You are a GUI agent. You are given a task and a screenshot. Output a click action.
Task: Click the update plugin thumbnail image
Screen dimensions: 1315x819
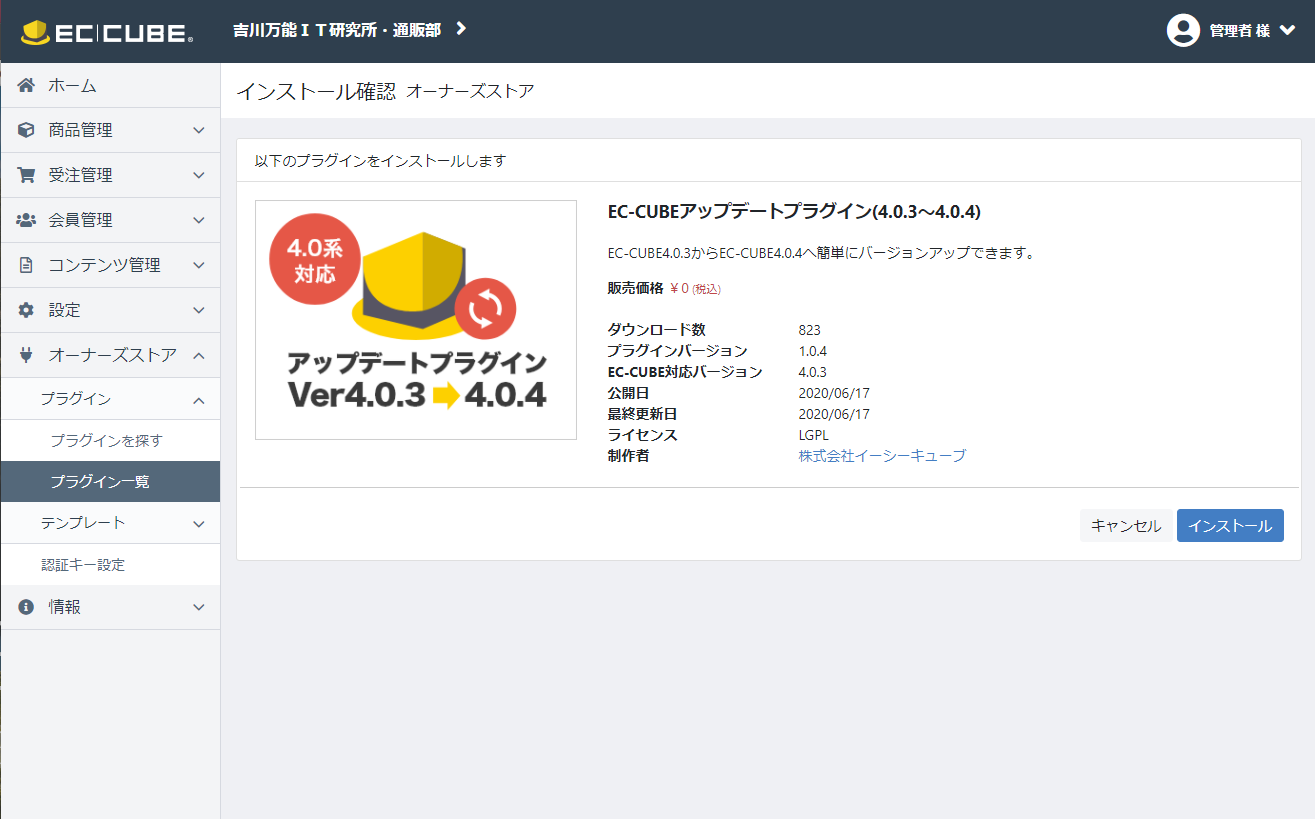(416, 320)
